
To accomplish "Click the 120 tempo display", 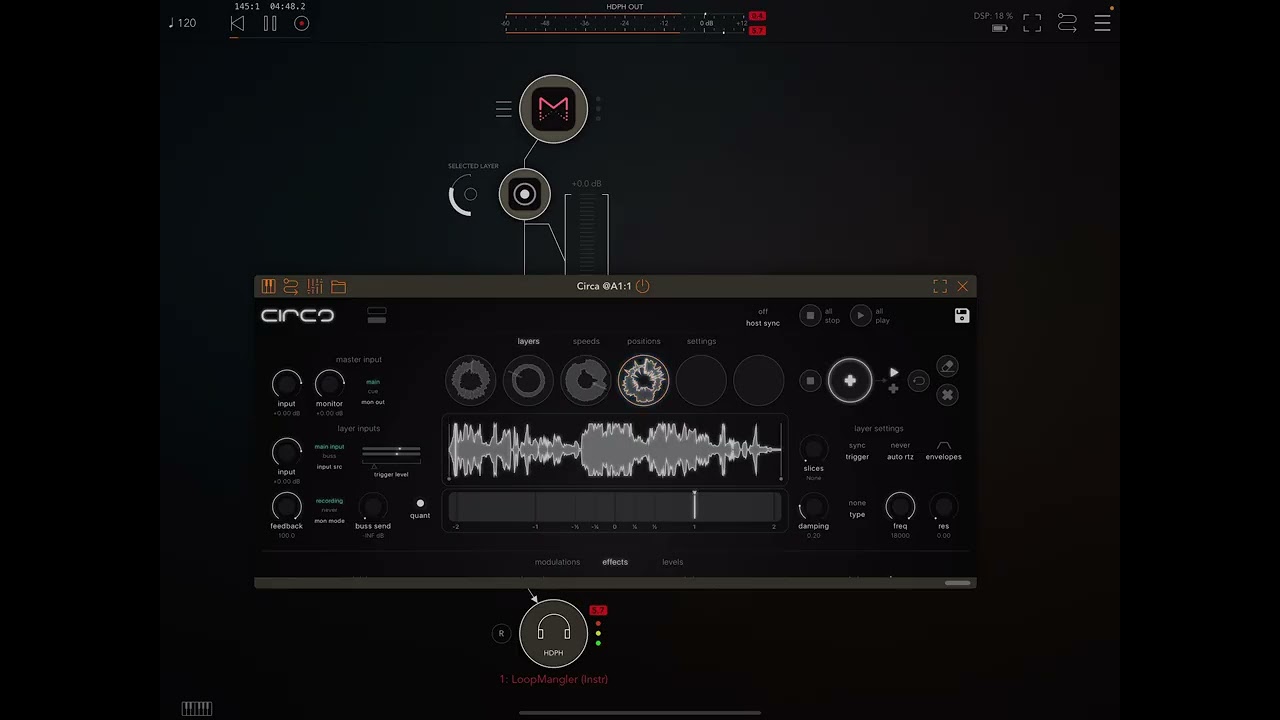I will pyautogui.click(x=182, y=23).
